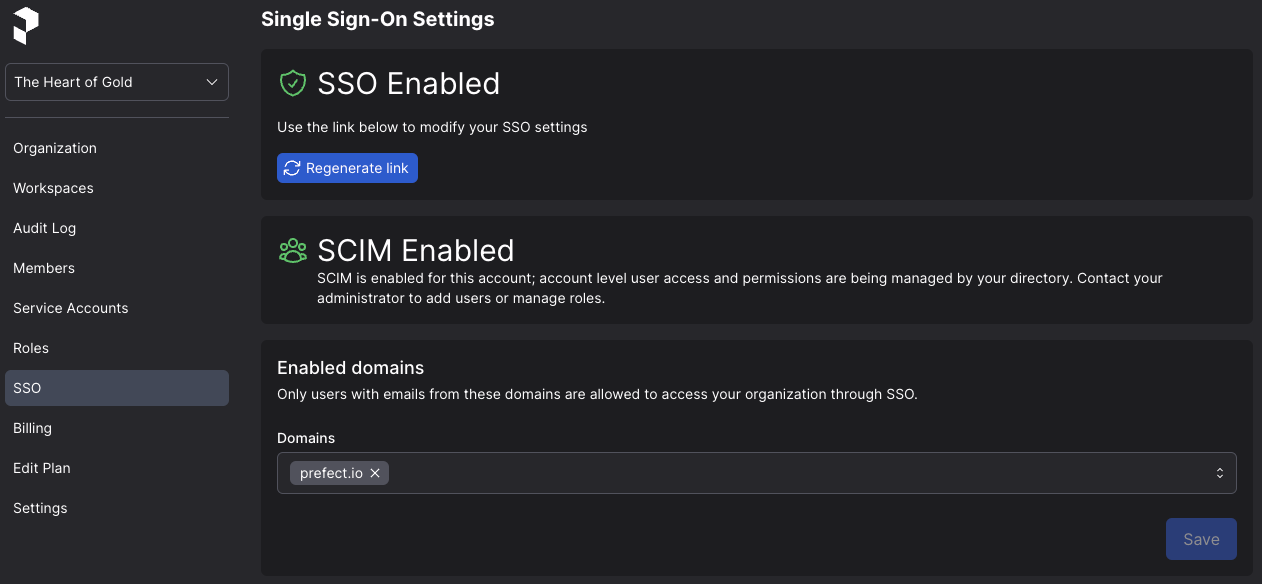Go to Roles in sidebar
The image size is (1262, 584).
(117, 348)
